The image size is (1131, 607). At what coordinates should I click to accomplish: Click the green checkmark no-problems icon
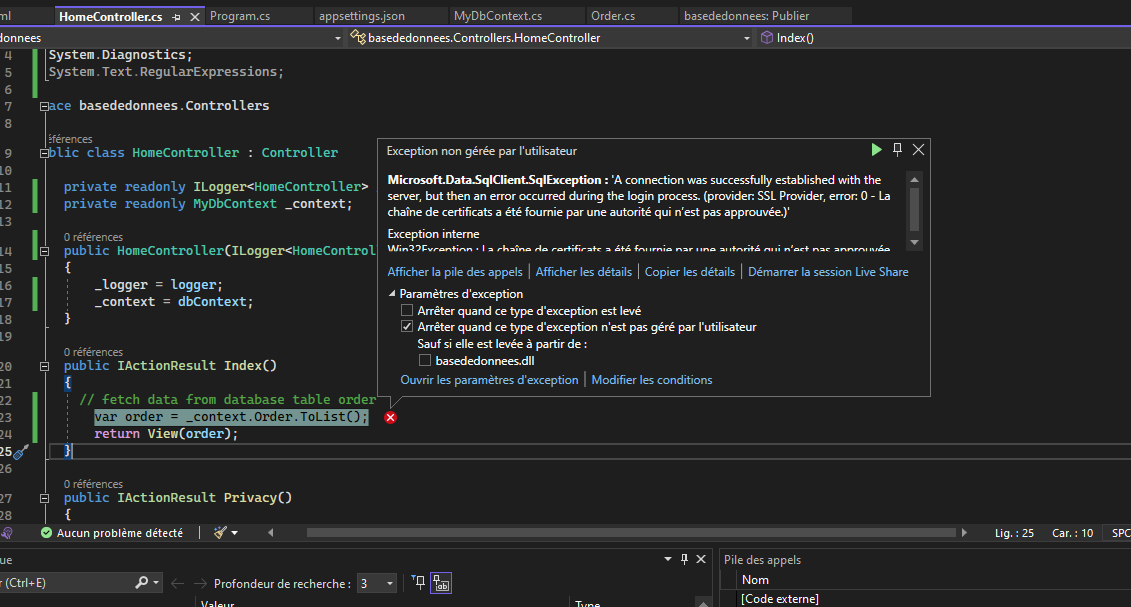pyautogui.click(x=46, y=533)
